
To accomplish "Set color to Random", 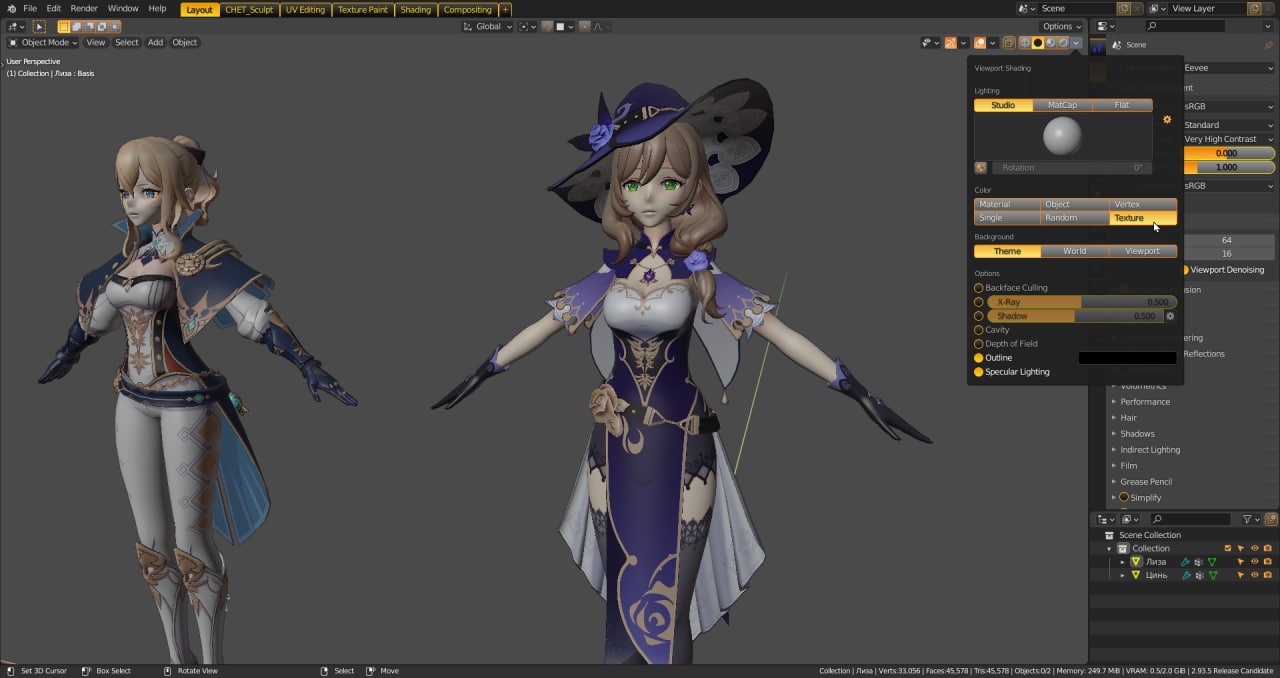I will (x=1075, y=218).
